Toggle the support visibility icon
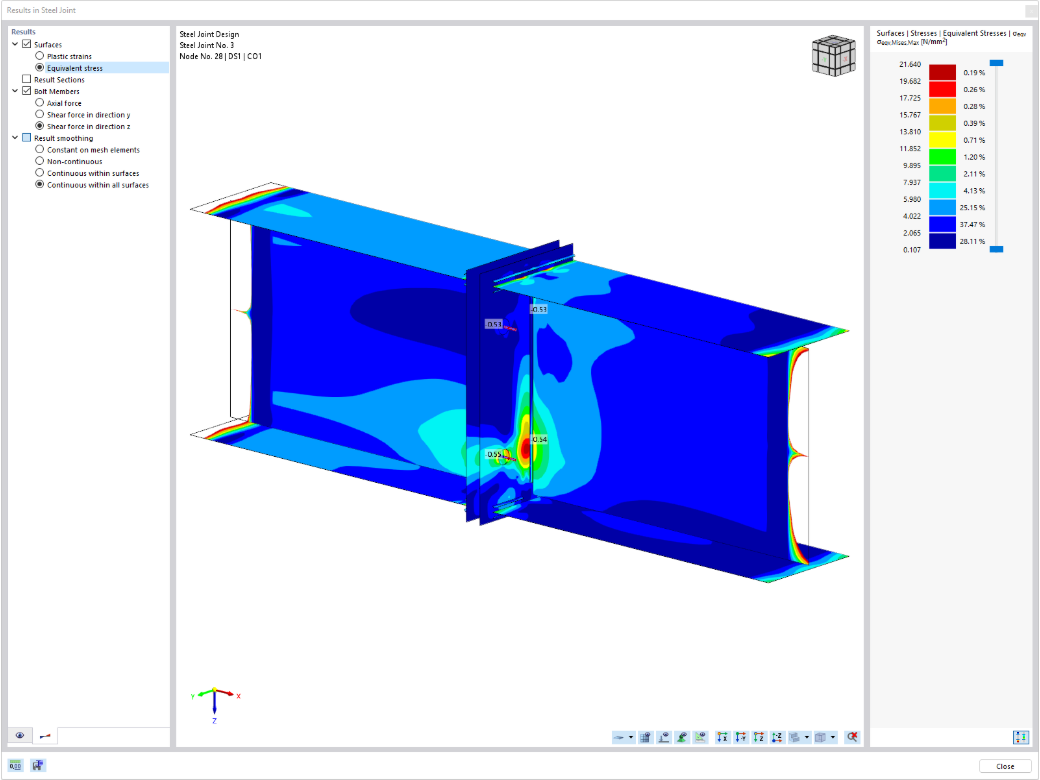 pos(682,737)
